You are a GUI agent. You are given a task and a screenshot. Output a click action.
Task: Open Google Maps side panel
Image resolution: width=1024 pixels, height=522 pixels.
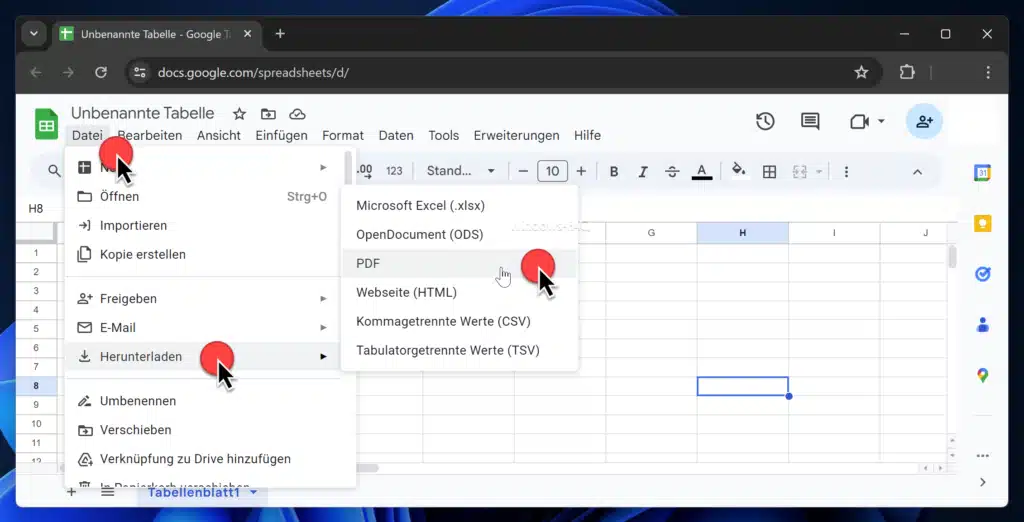982,376
